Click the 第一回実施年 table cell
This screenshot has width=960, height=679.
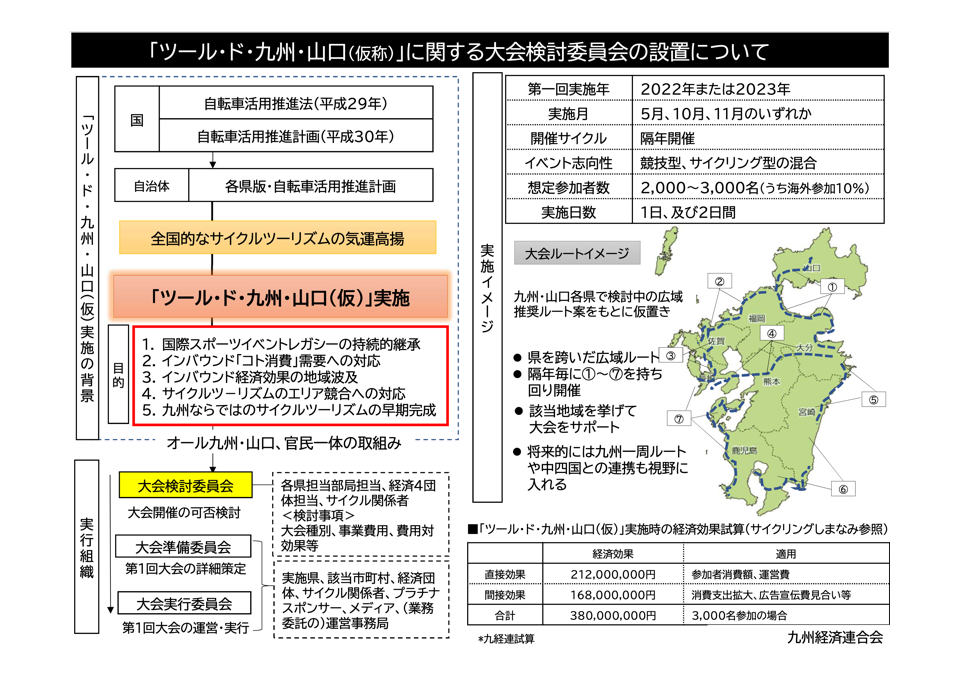[569, 89]
